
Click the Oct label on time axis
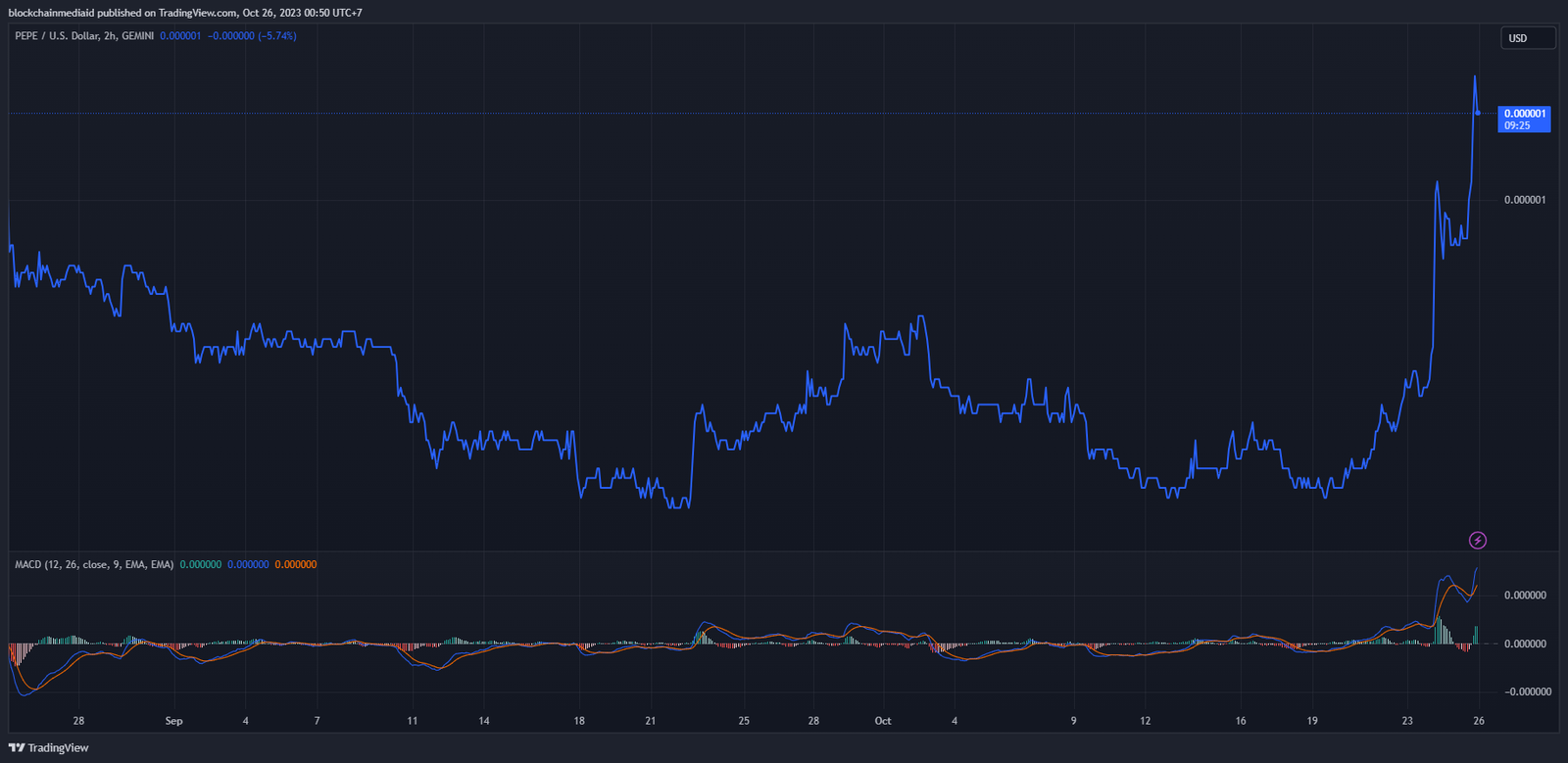click(883, 721)
